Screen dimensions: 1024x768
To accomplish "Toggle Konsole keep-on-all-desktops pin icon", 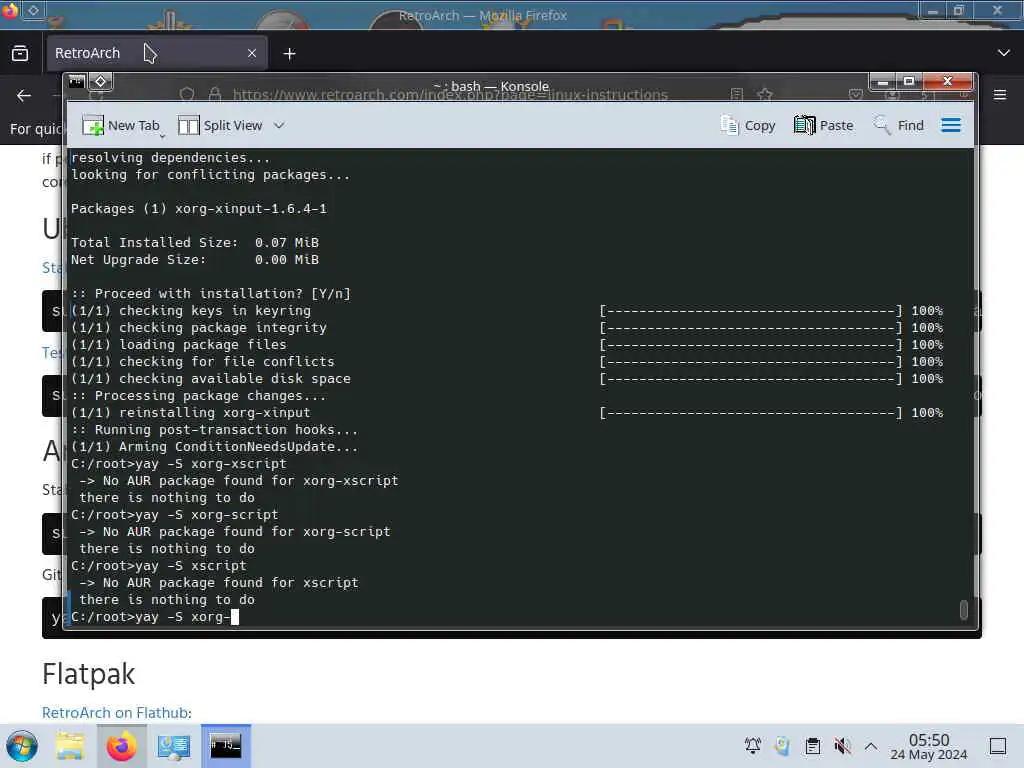I will coord(101,82).
